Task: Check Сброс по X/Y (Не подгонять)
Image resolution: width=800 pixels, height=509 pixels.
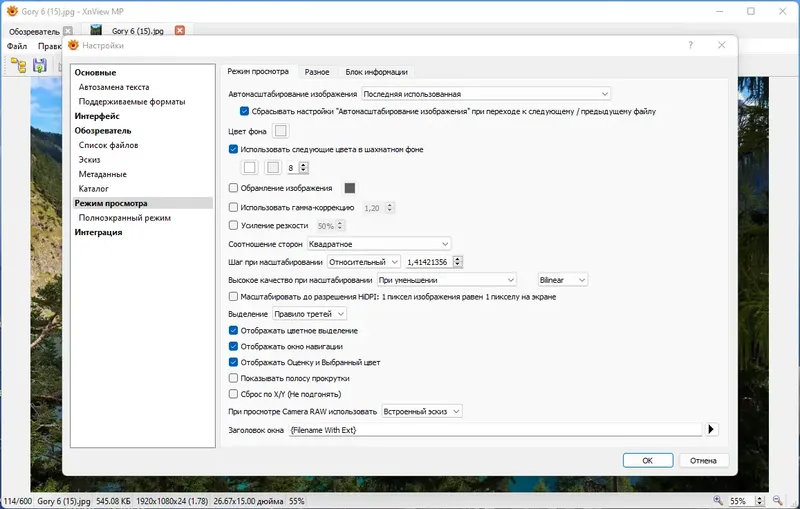Action: pos(233,394)
